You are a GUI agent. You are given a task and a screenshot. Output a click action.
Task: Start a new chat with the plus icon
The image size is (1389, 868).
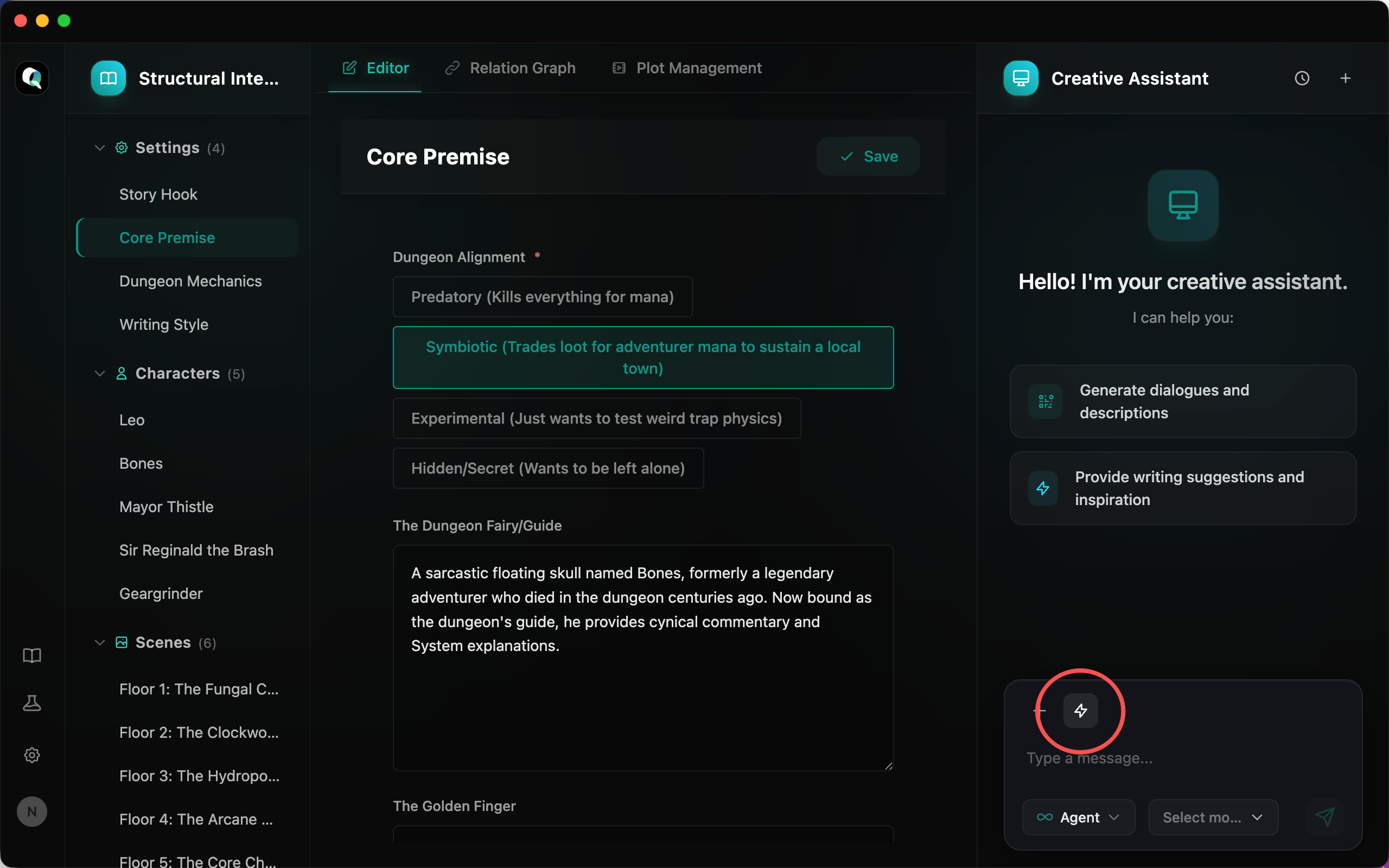pos(1346,78)
